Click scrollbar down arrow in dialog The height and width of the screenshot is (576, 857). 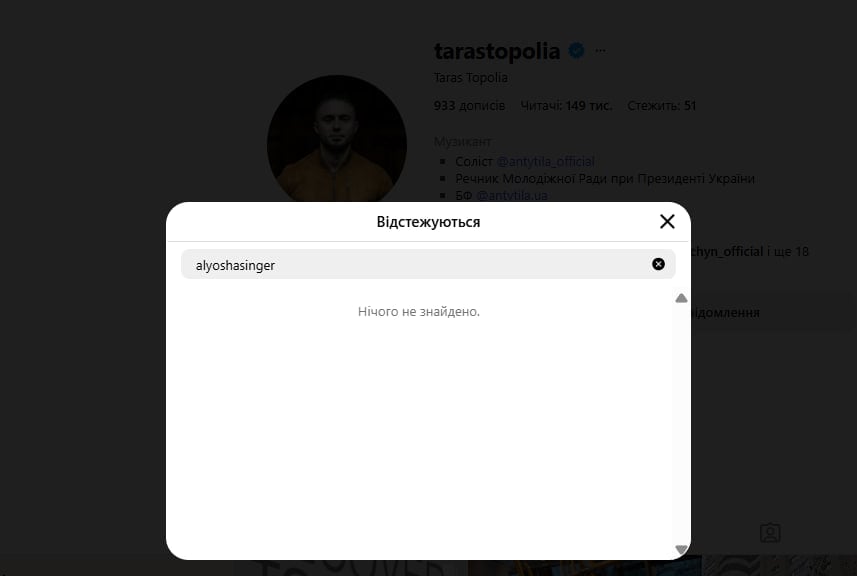[x=681, y=549]
